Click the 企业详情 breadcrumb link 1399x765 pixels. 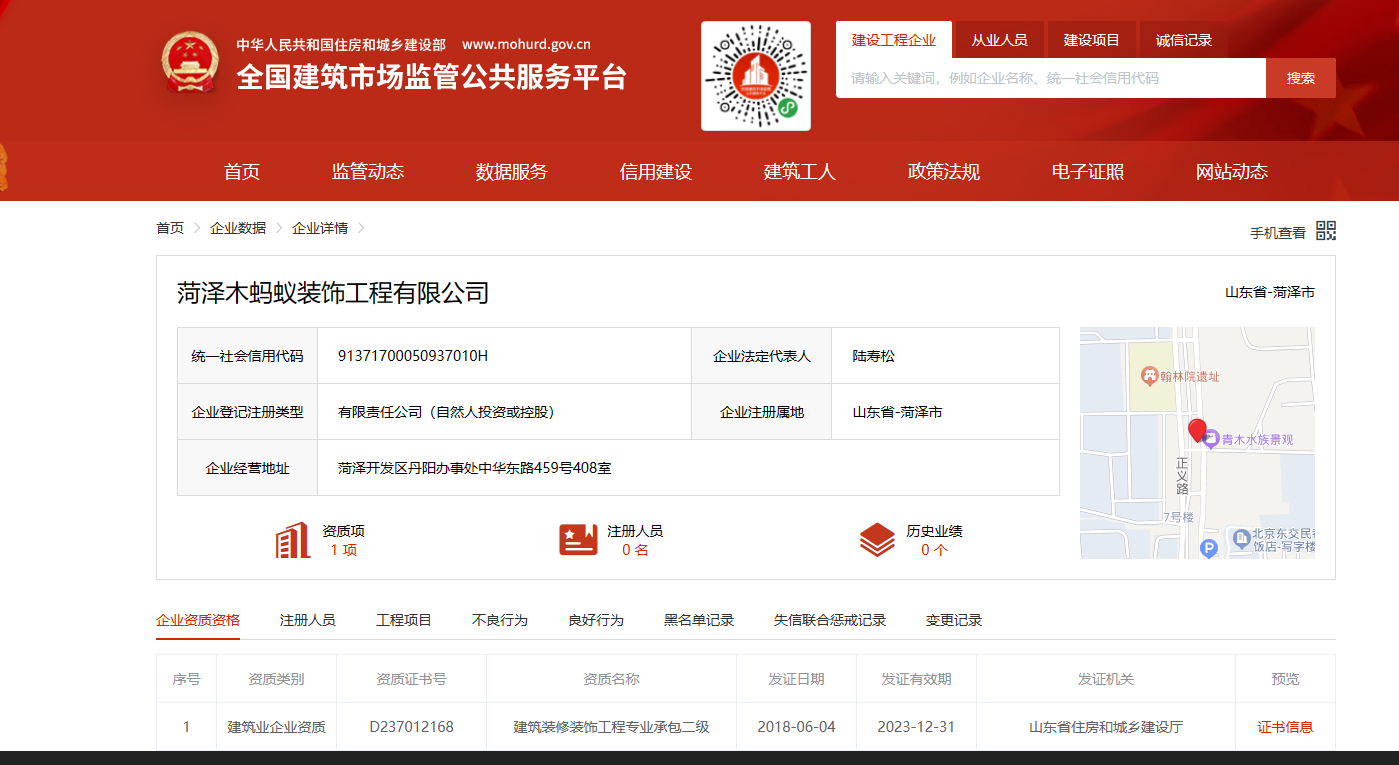coord(320,228)
